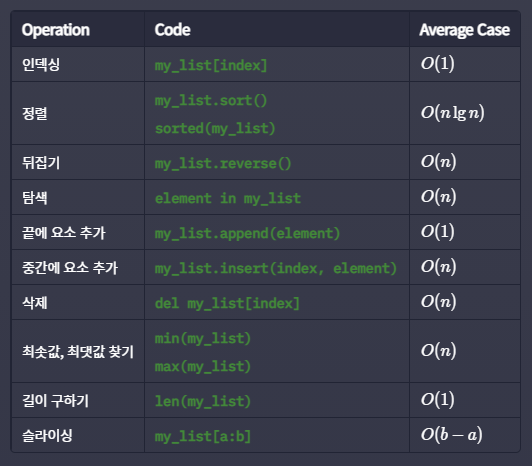Click the O(1) value in append row
The height and width of the screenshot is (466, 532).
pos(438,231)
